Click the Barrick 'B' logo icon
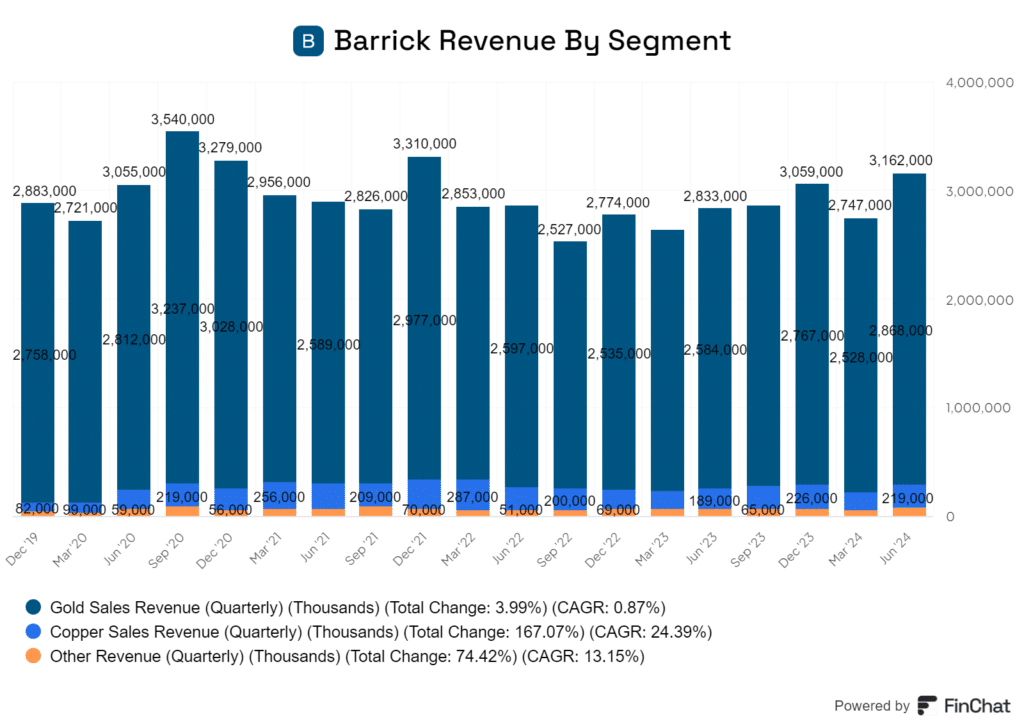This screenshot has height=726, width=1024. [x=308, y=41]
